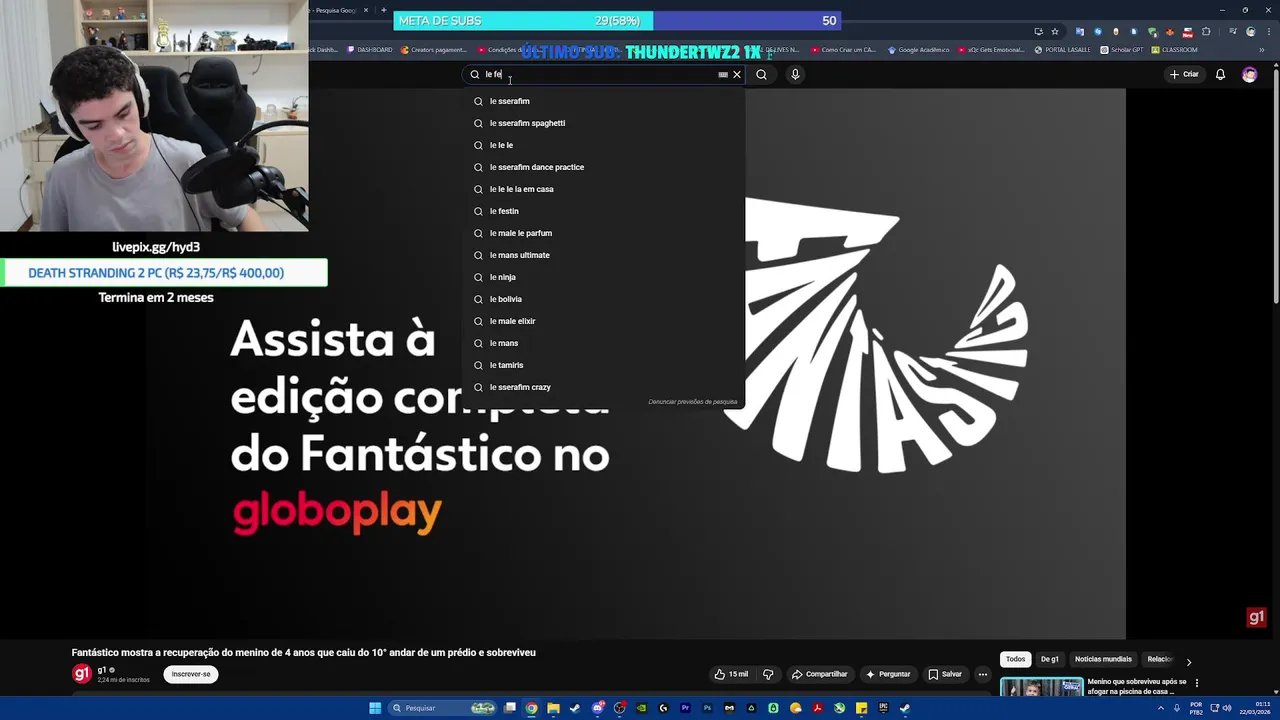Open Premiere Pro from the taskbar
This screenshot has height=720, width=1280.
pyautogui.click(x=685, y=708)
